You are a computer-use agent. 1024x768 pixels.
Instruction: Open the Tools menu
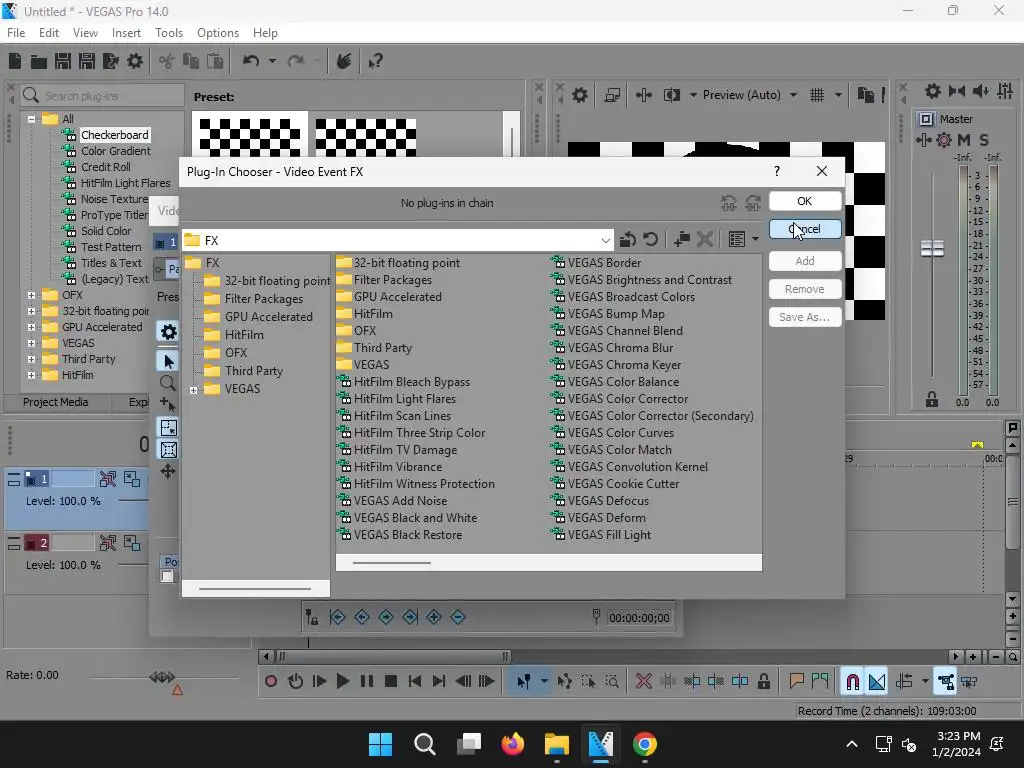tap(168, 33)
